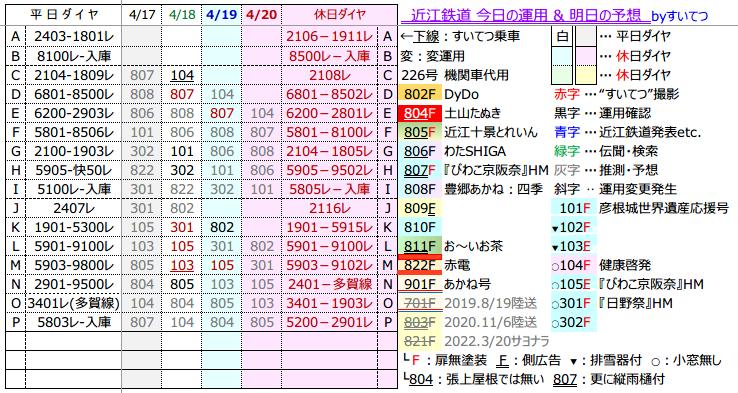Click weekday cell 6801-8500レ in row D
The width and height of the screenshot is (738, 393).
74,94
